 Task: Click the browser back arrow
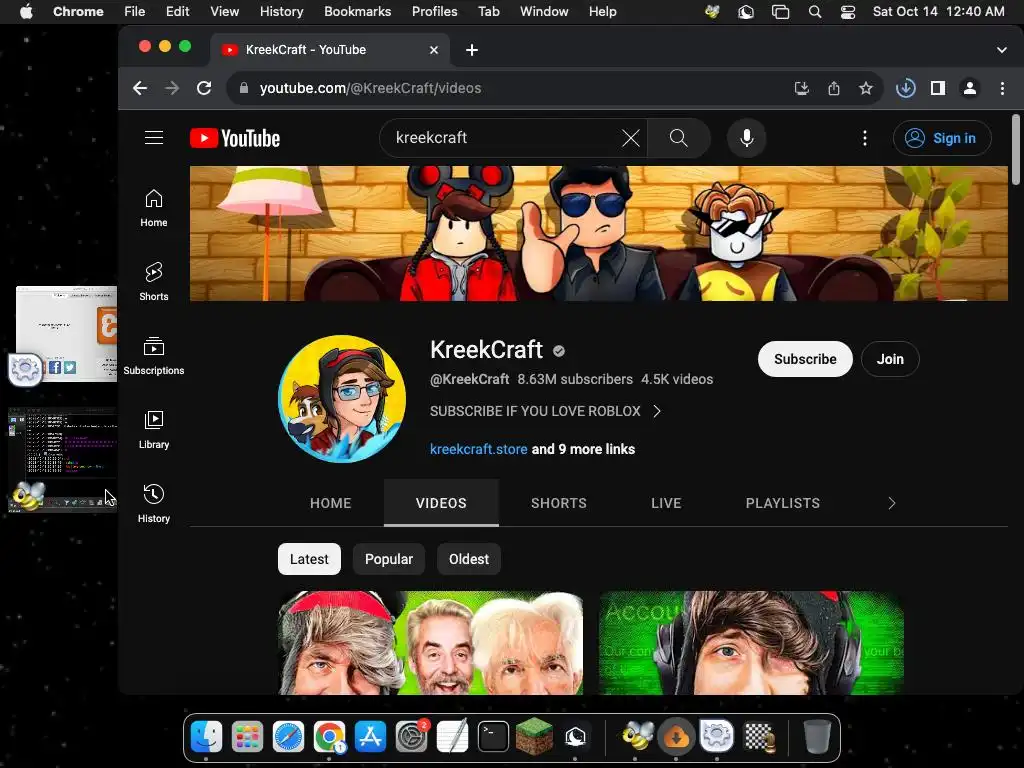(140, 88)
